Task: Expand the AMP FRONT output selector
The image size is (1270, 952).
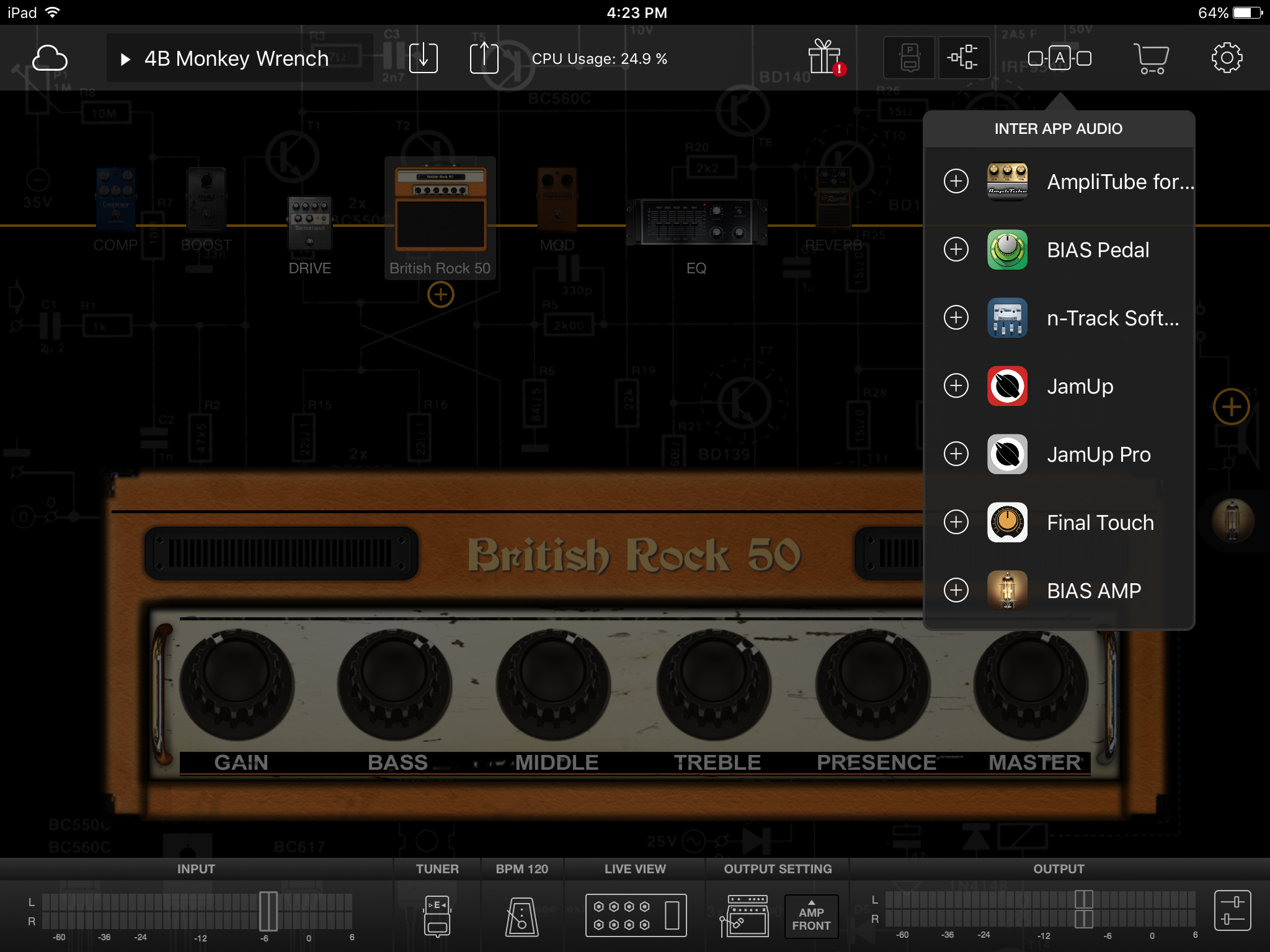Action: (811, 915)
